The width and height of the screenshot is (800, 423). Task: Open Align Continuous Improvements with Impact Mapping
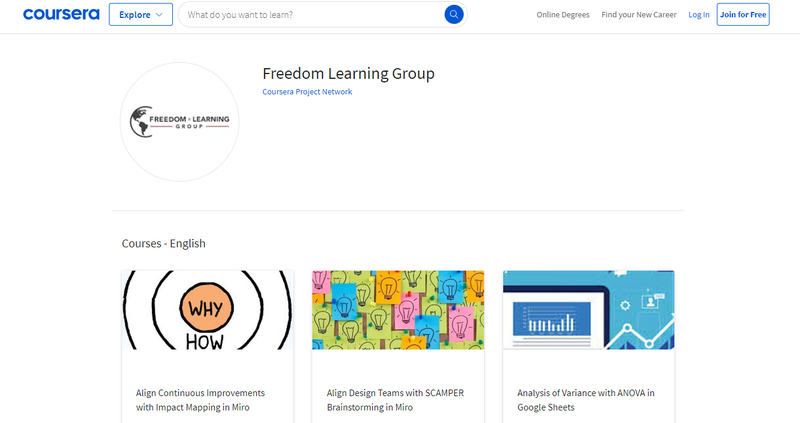coord(200,400)
